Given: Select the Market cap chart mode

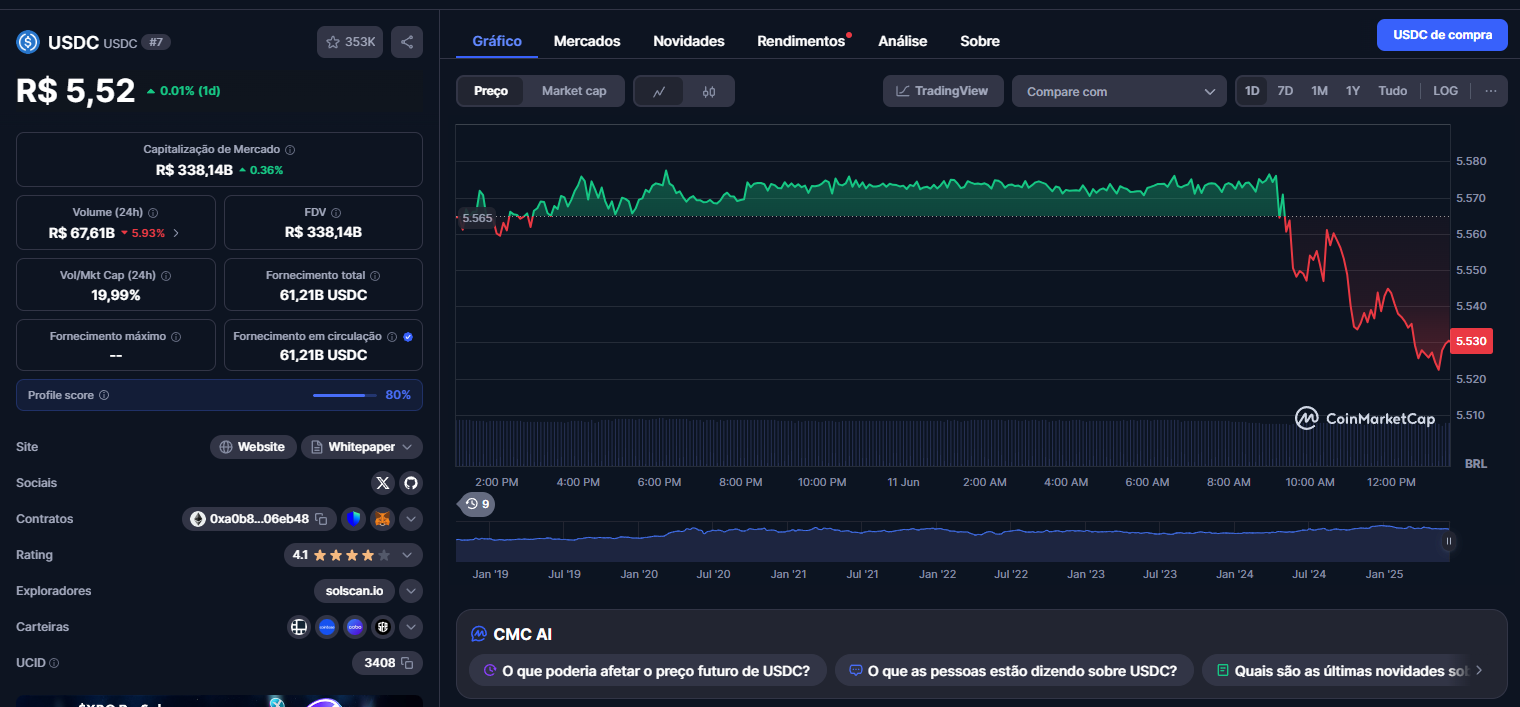Looking at the screenshot, I should [574, 91].
